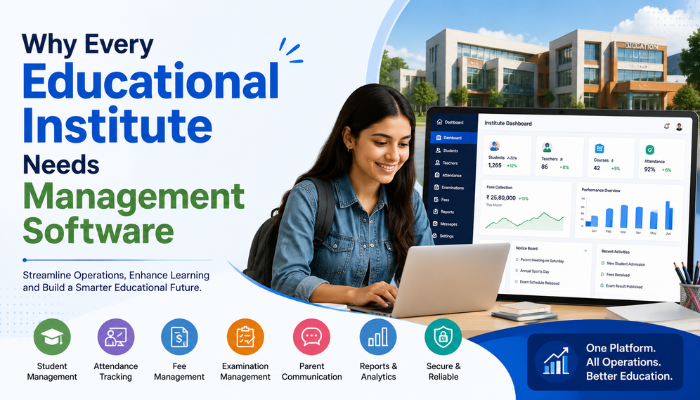Click the 42 courses count

597,168
